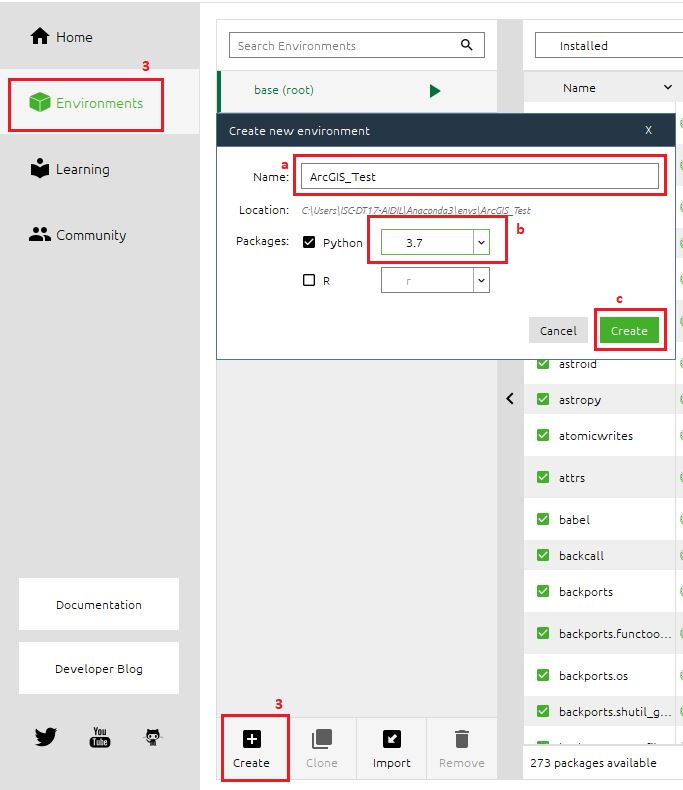This screenshot has height=790, width=683.
Task: Enable the R package checkbox
Action: (309, 280)
